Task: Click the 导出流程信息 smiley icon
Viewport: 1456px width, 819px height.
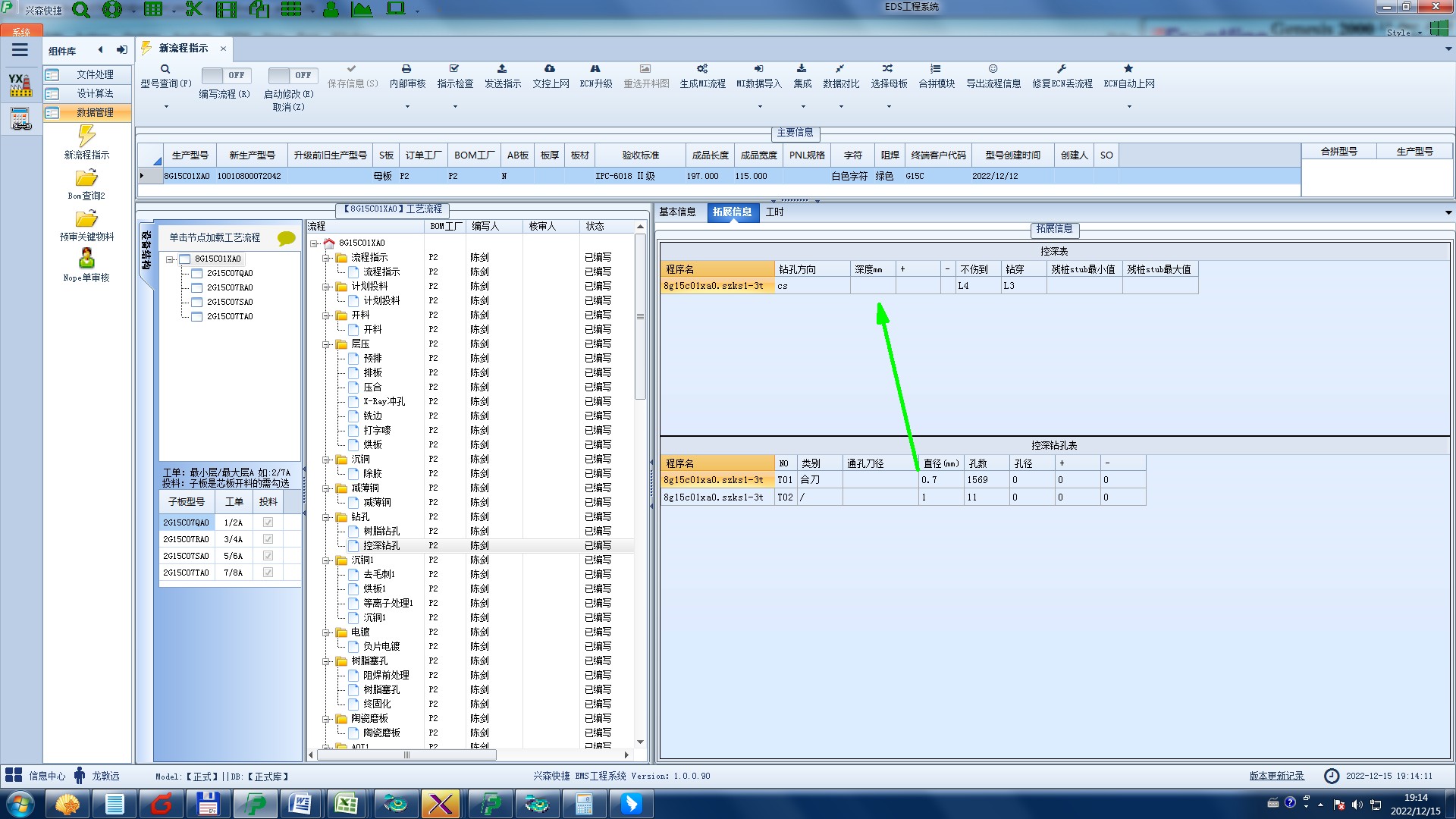Action: point(993,69)
